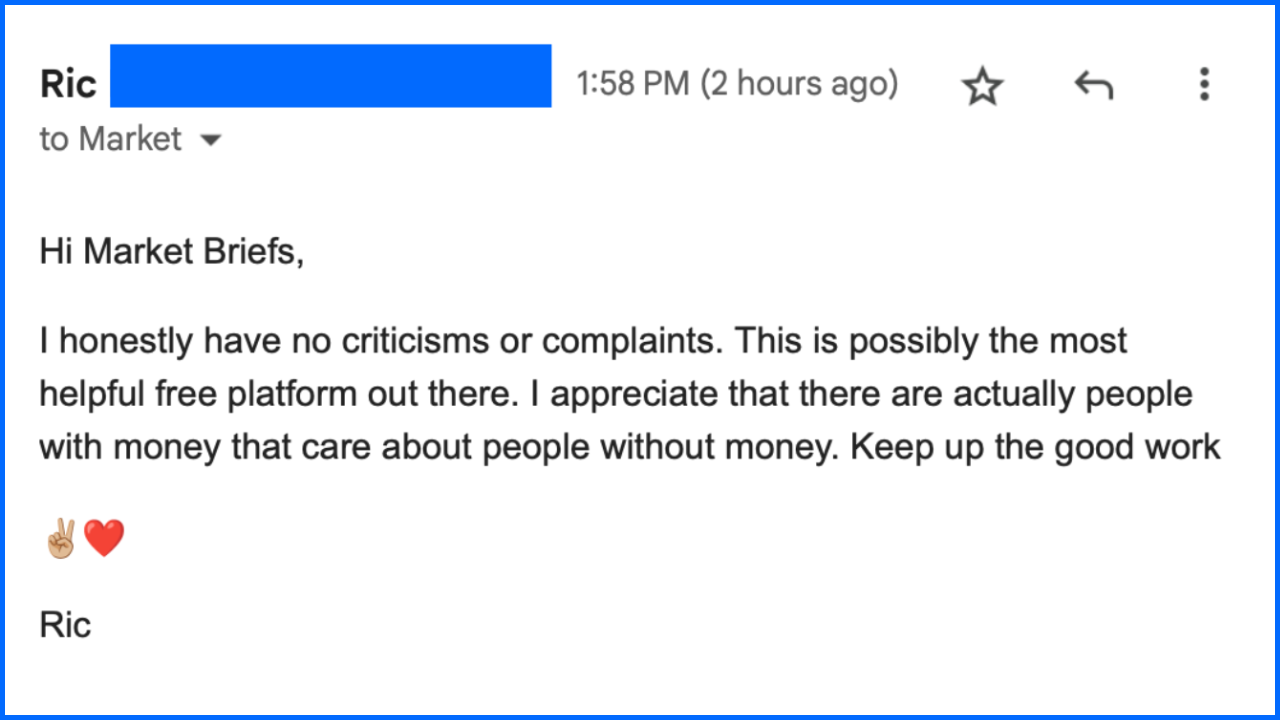Image resolution: width=1280 pixels, height=720 pixels.
Task: Click the red heart emoji
Action: click(x=104, y=539)
